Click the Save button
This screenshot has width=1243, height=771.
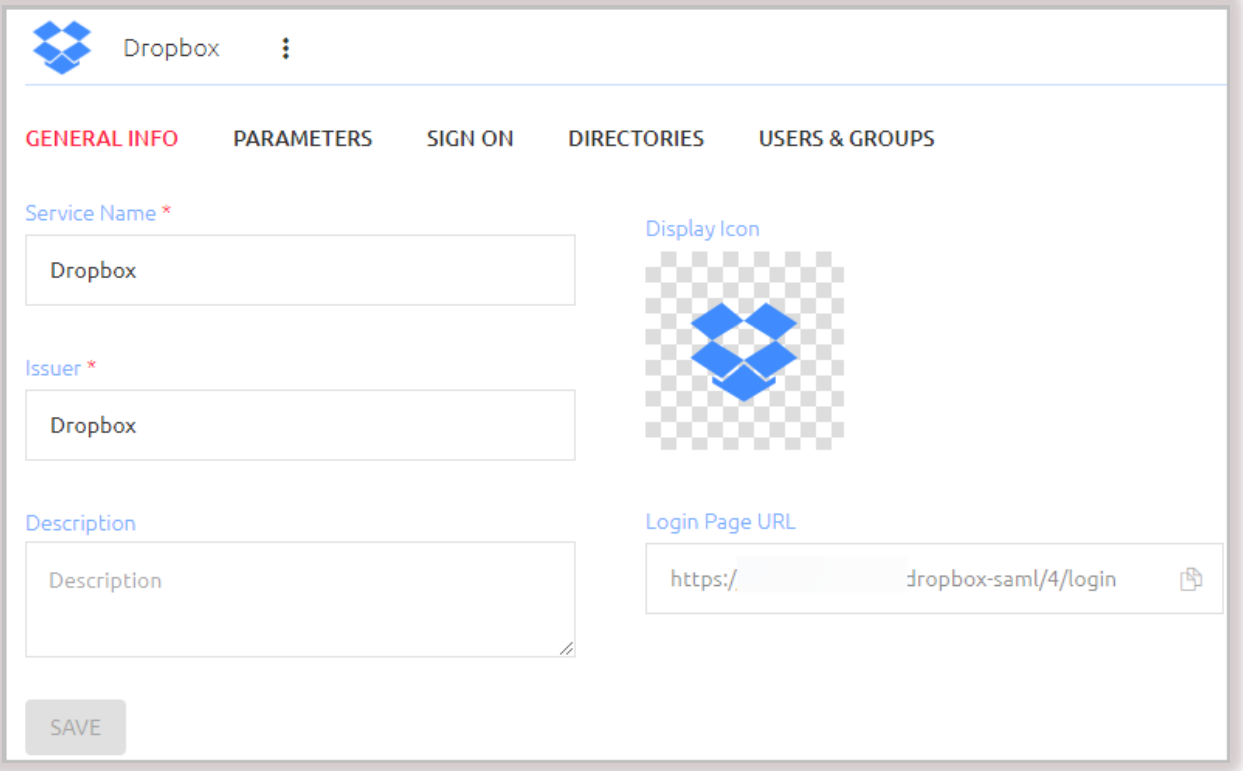76,727
